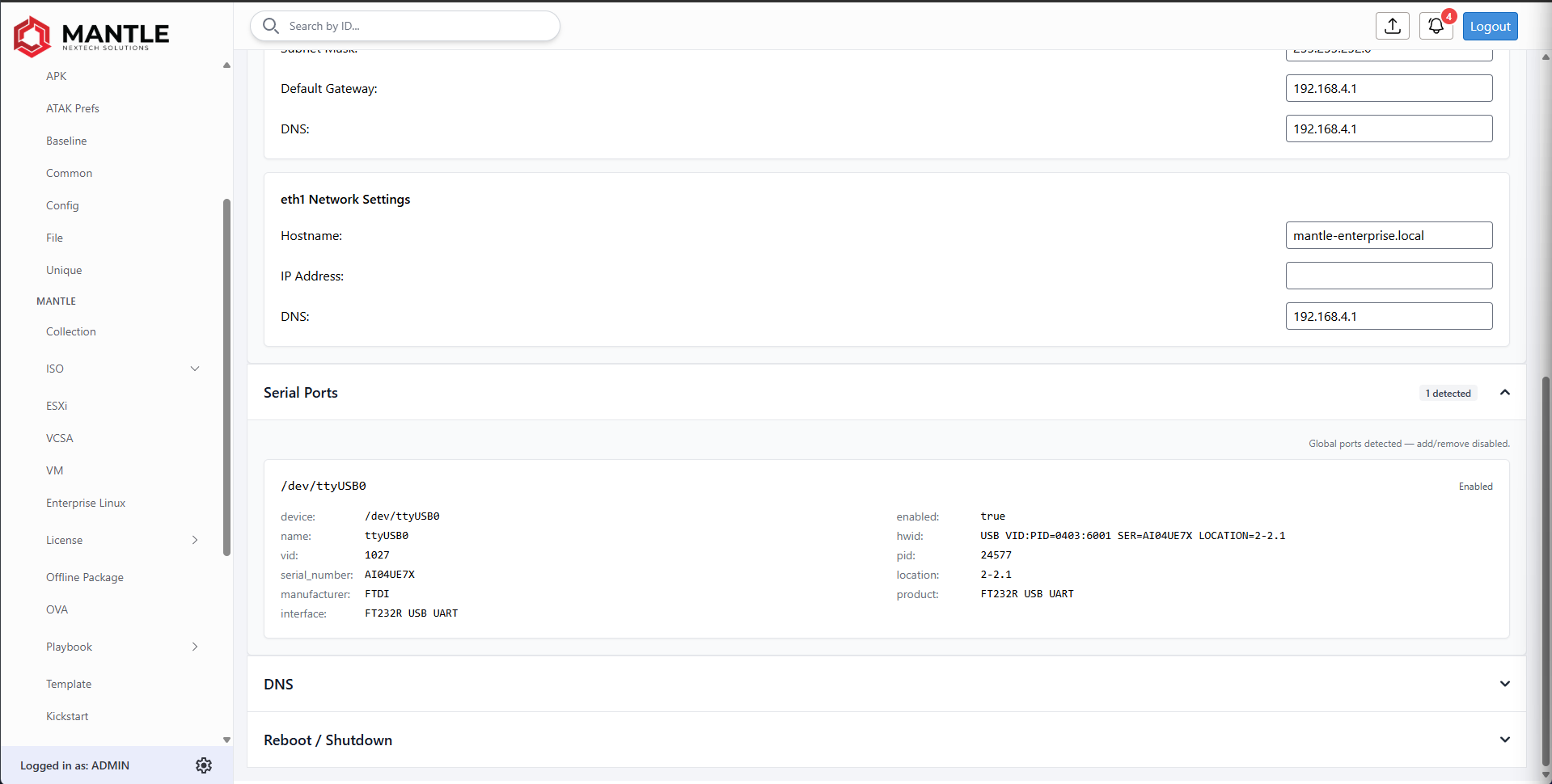Expand the Playbook sidebar item
This screenshot has width=1552, height=784.
[195, 647]
